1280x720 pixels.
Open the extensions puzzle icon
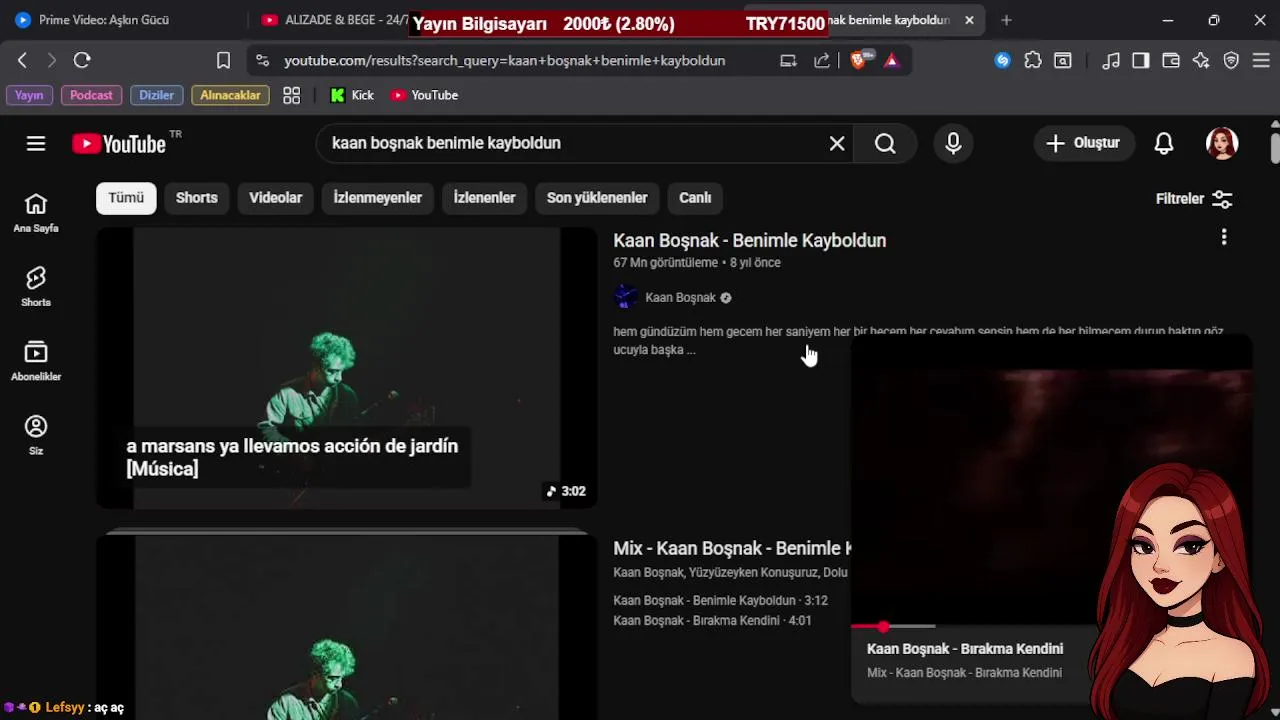(x=1033, y=60)
